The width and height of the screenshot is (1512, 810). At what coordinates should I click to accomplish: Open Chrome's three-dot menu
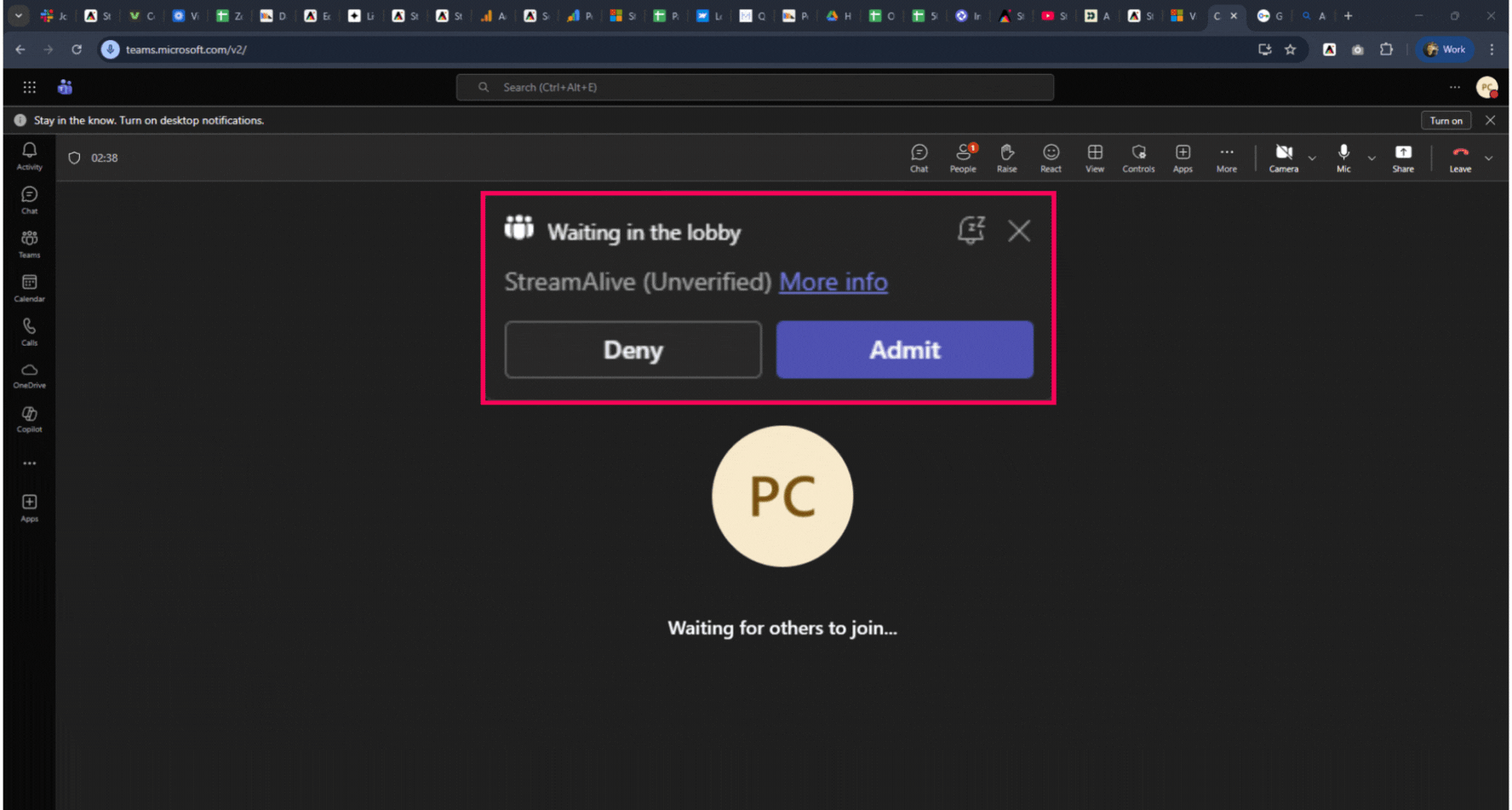coord(1492,49)
